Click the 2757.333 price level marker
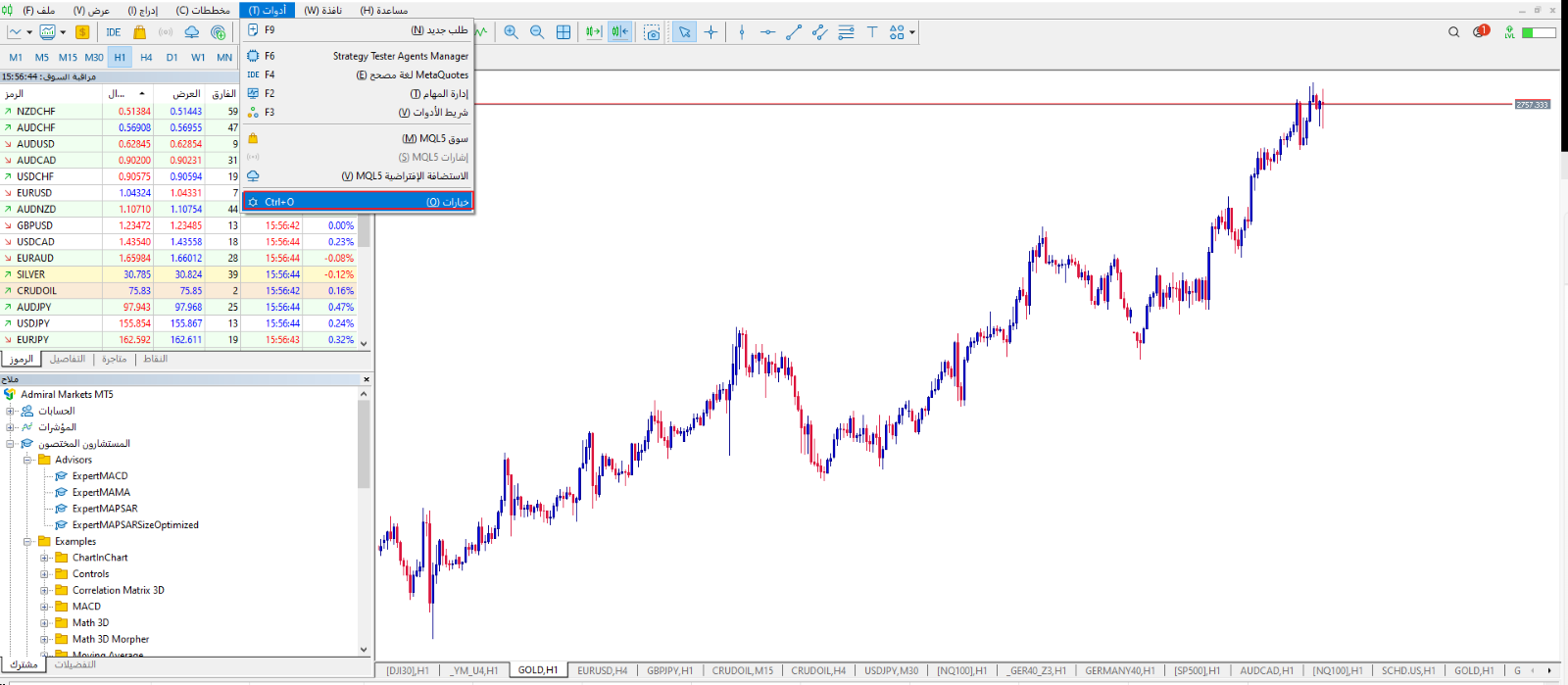The image size is (1568, 685). pyautogui.click(x=1533, y=104)
